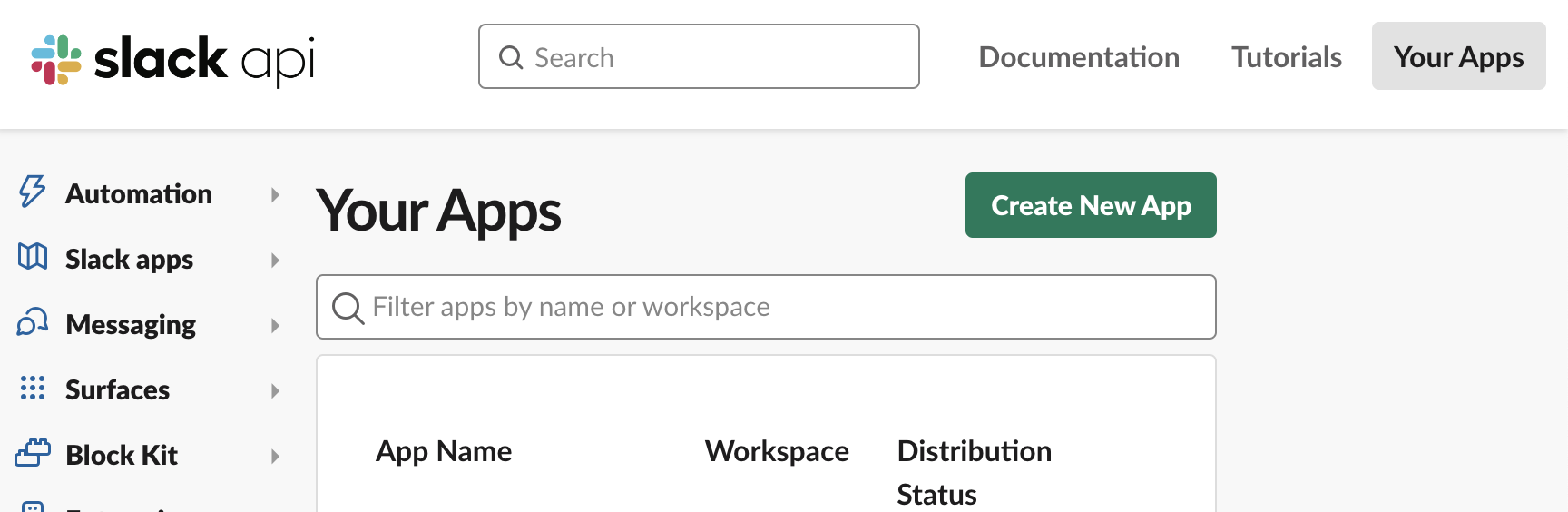Click the magnifier icon in the Search box
Viewport: 1568px width, 512px height.
511,57
